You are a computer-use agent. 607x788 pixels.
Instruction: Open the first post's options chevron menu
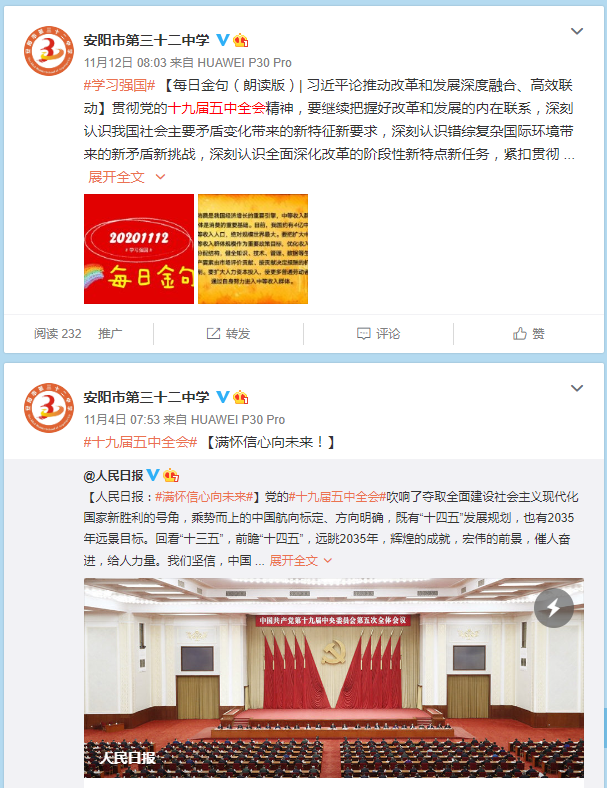pyautogui.click(x=577, y=31)
